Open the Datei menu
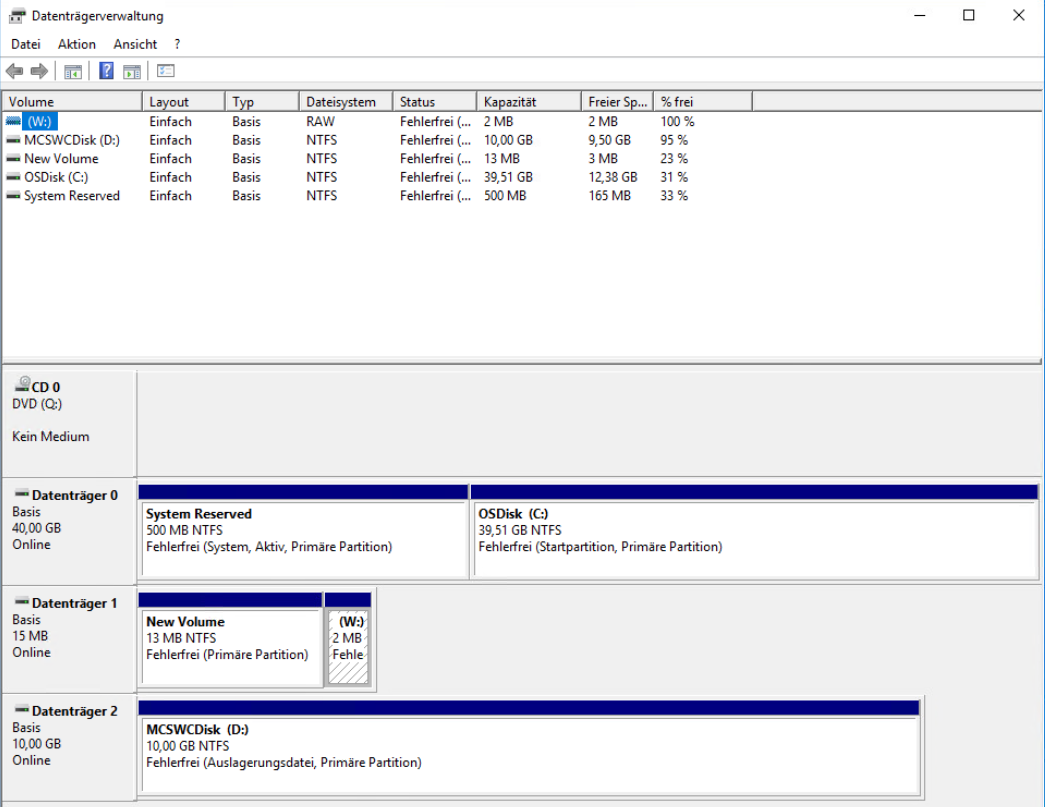Viewport: 1045px width, 807px height. (25, 44)
